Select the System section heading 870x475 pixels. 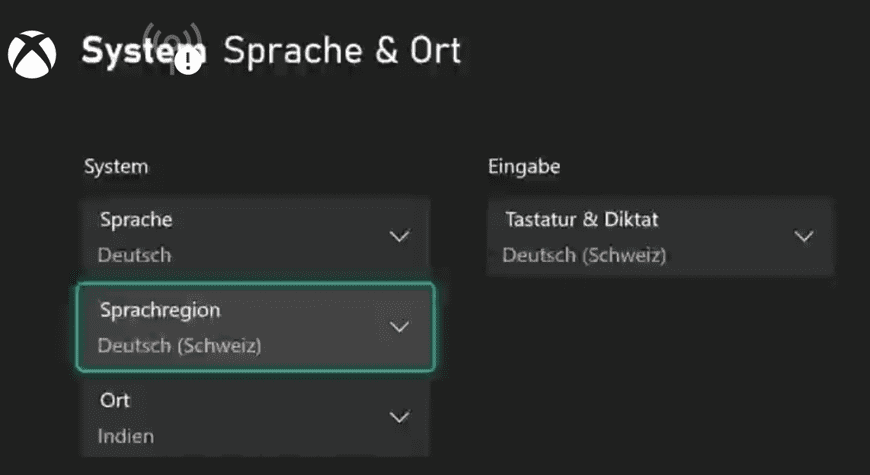(116, 167)
